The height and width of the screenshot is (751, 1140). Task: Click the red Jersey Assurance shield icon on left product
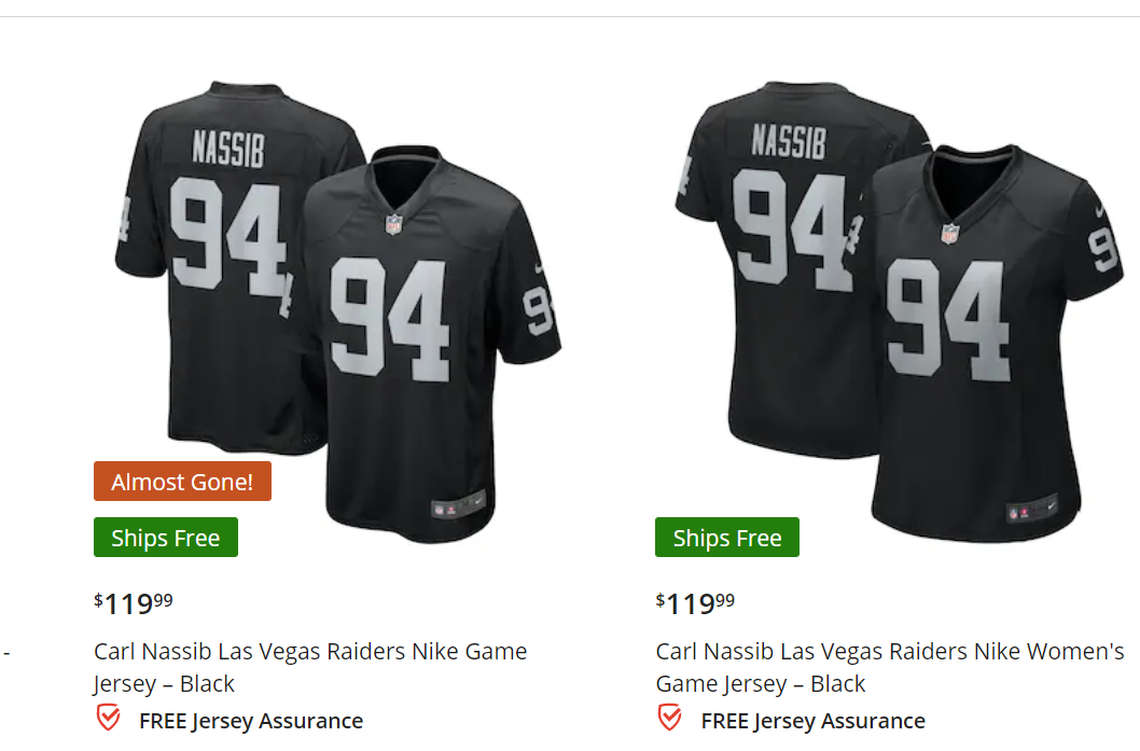coord(108,716)
